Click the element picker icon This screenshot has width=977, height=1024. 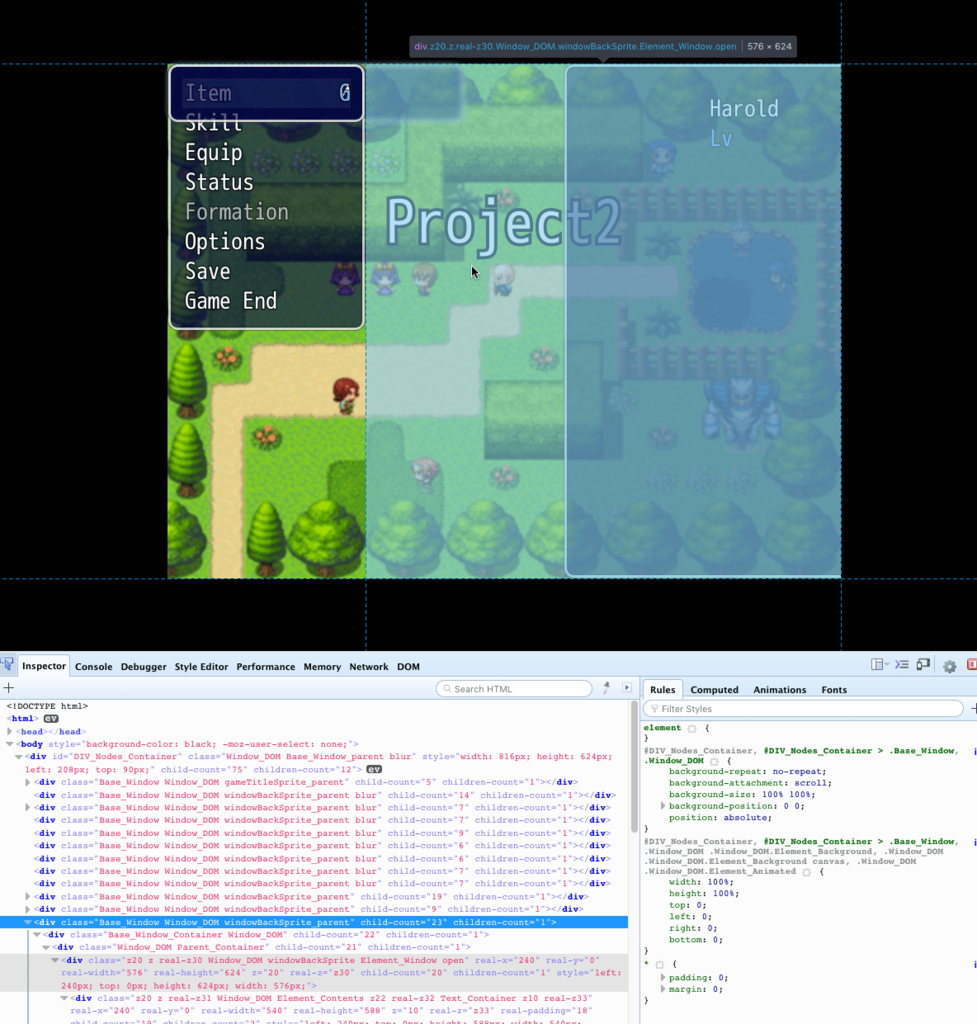click(7, 666)
